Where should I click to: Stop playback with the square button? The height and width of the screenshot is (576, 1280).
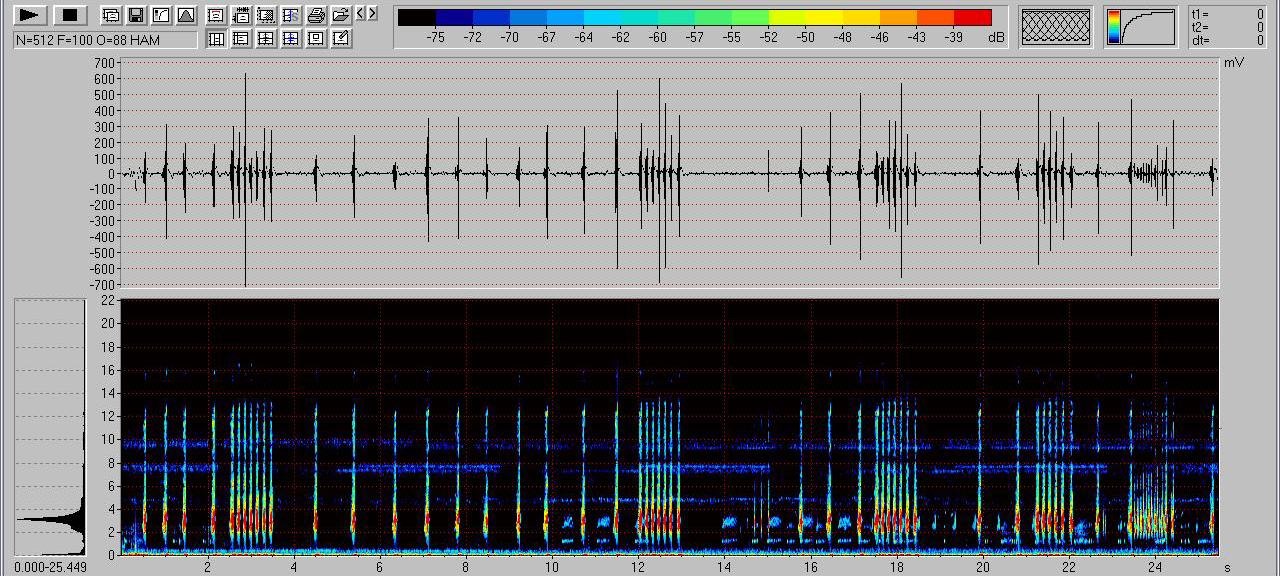click(x=69, y=15)
